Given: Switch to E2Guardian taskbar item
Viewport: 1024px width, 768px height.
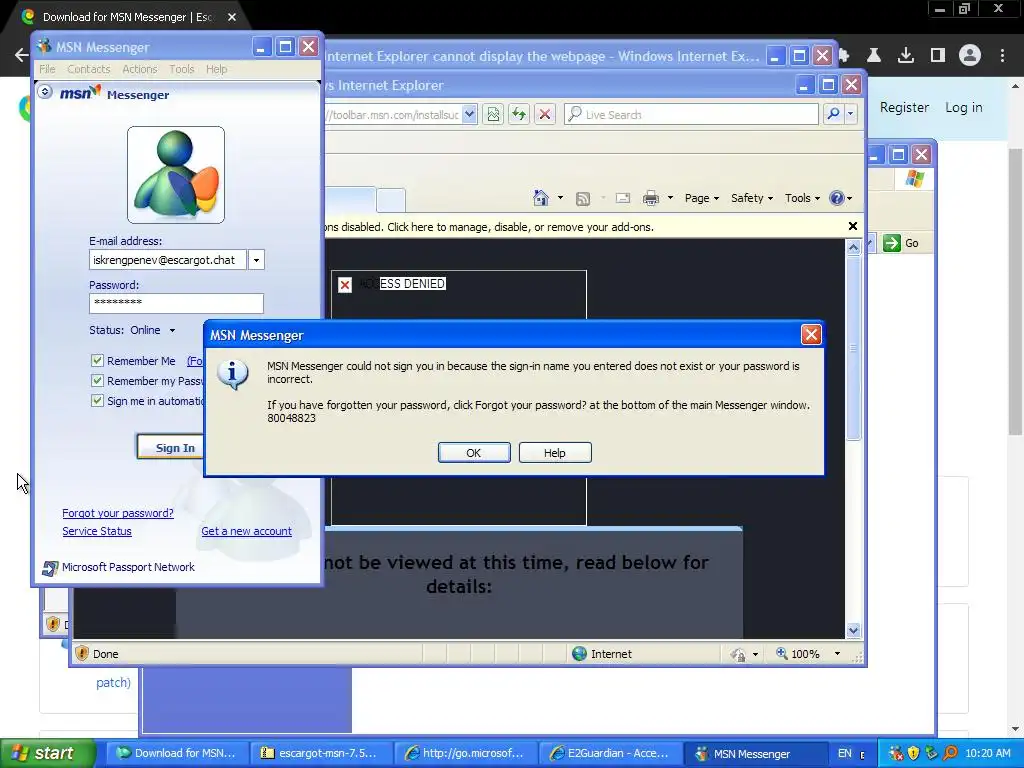Looking at the screenshot, I should 610,753.
